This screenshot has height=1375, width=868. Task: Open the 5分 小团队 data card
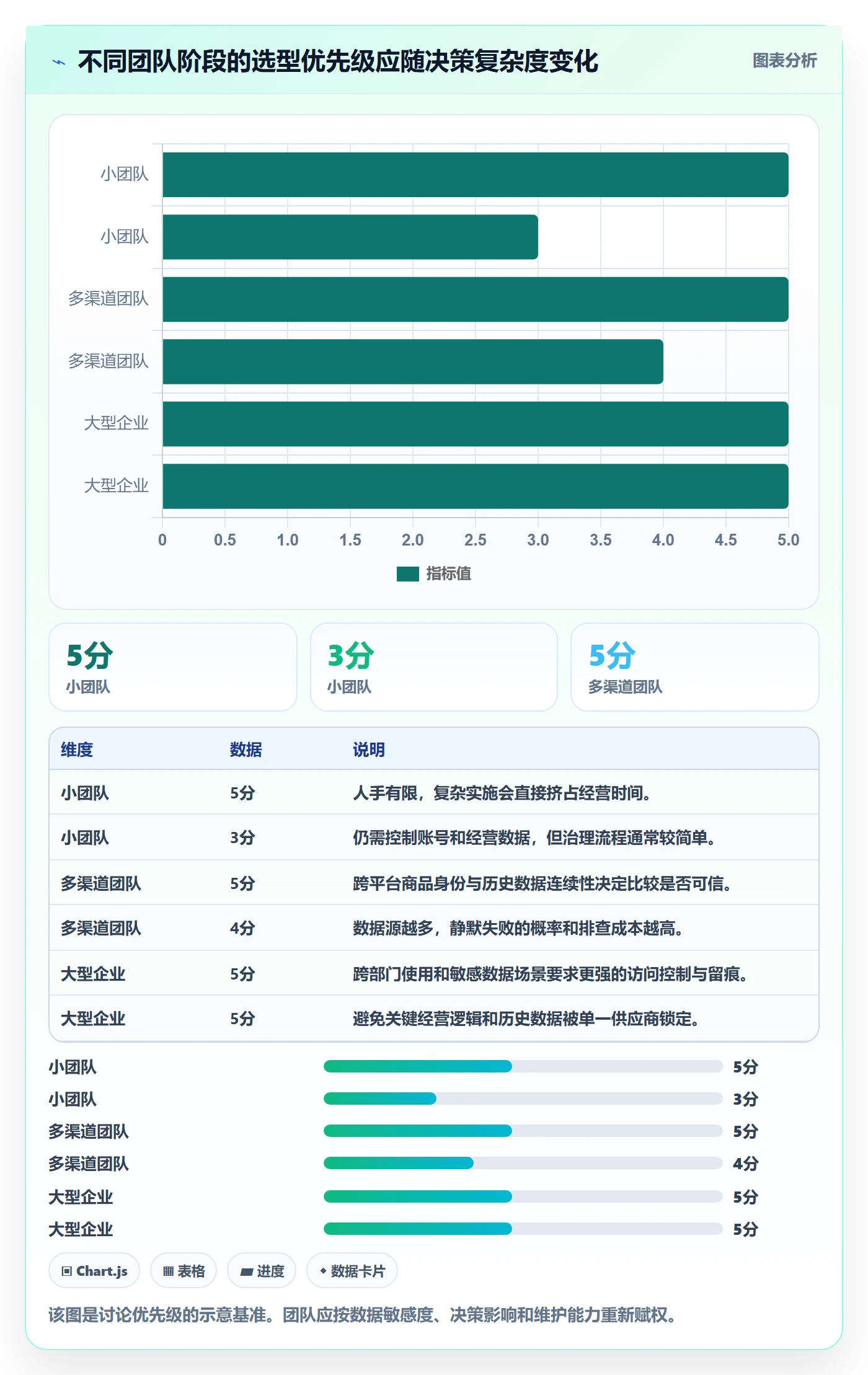click(x=173, y=667)
